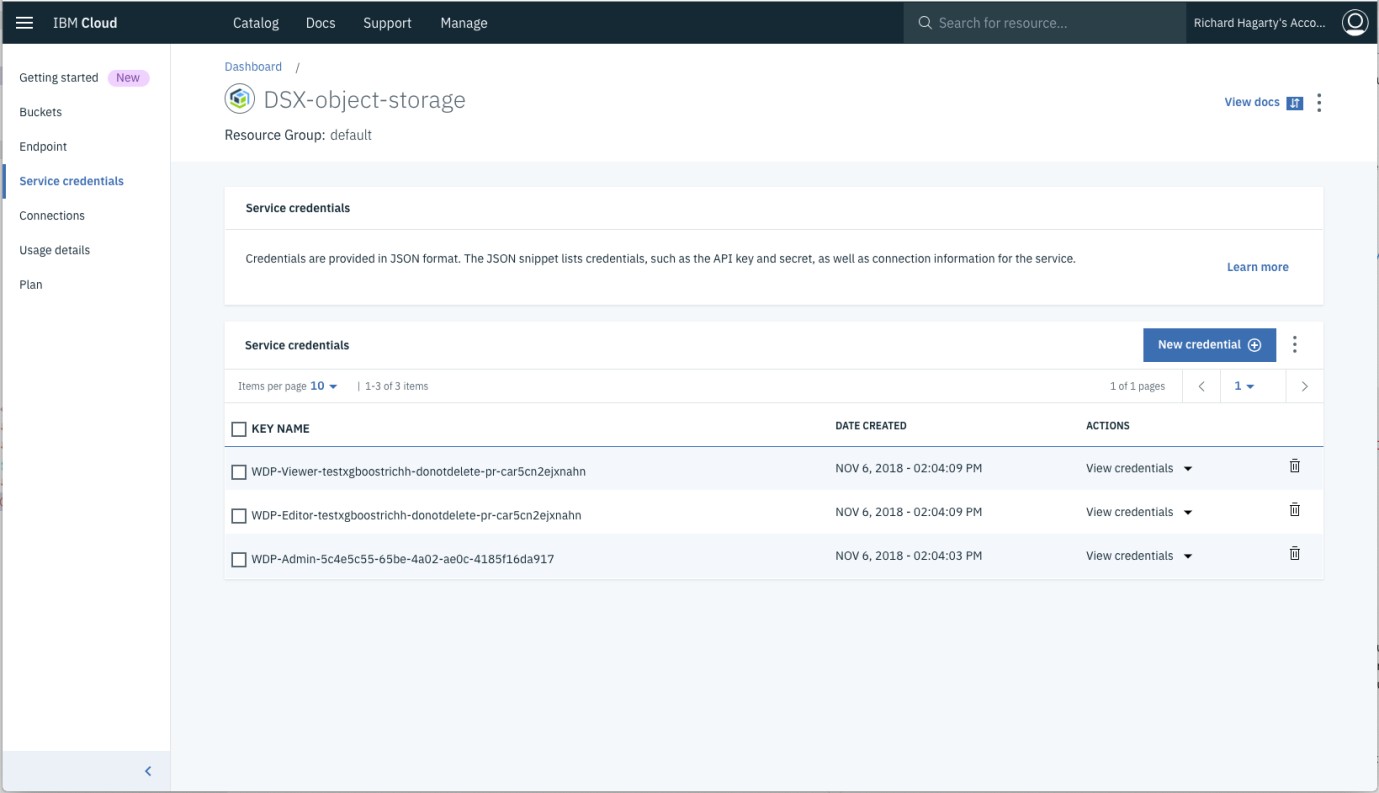Open the page number dropdown
This screenshot has height=793, width=1379.
[x=1243, y=386]
